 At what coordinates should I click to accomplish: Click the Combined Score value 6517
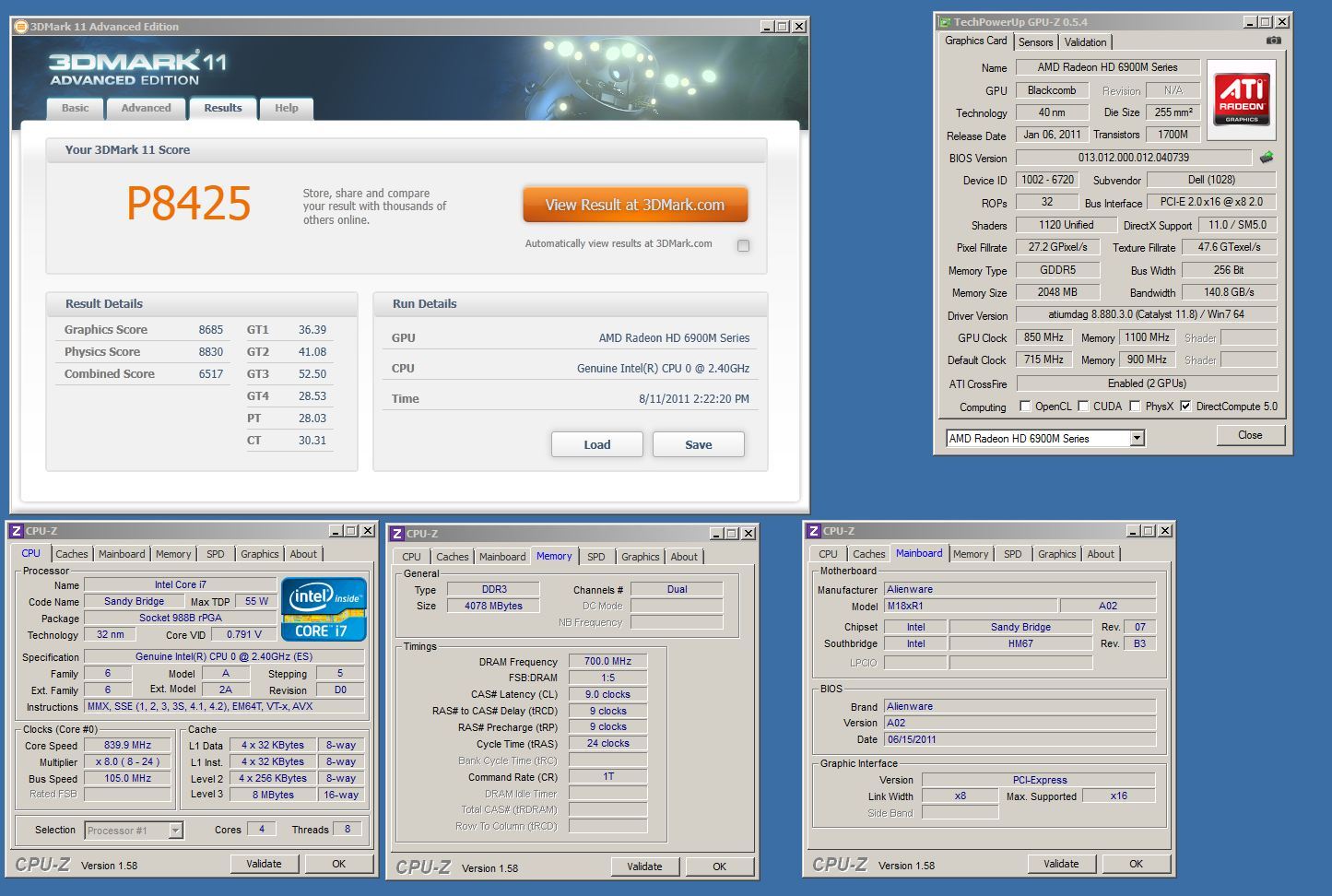click(x=211, y=374)
